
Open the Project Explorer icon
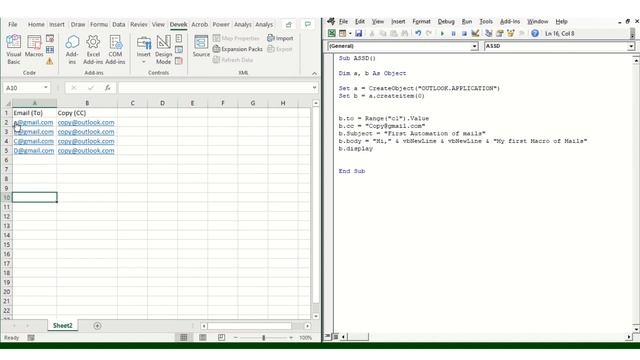coord(489,33)
